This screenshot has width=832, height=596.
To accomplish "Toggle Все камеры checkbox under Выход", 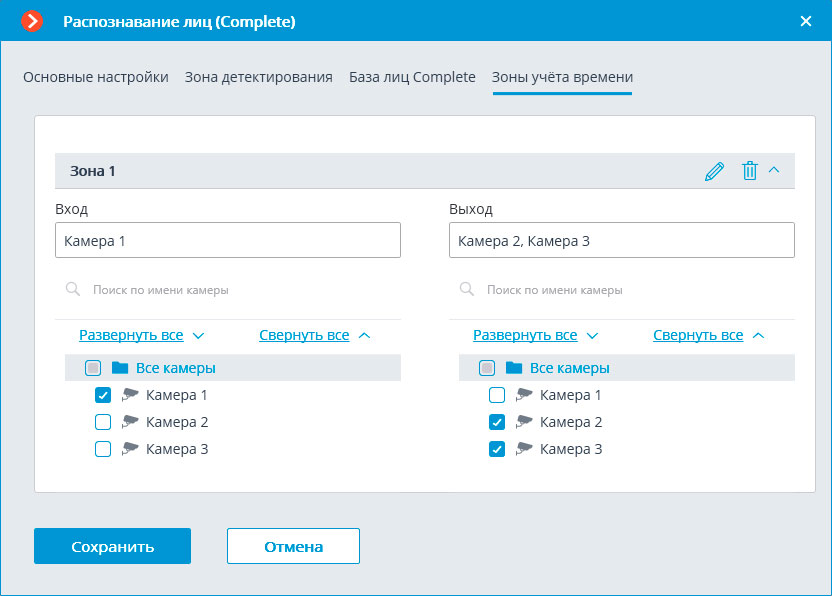I will 487,368.
